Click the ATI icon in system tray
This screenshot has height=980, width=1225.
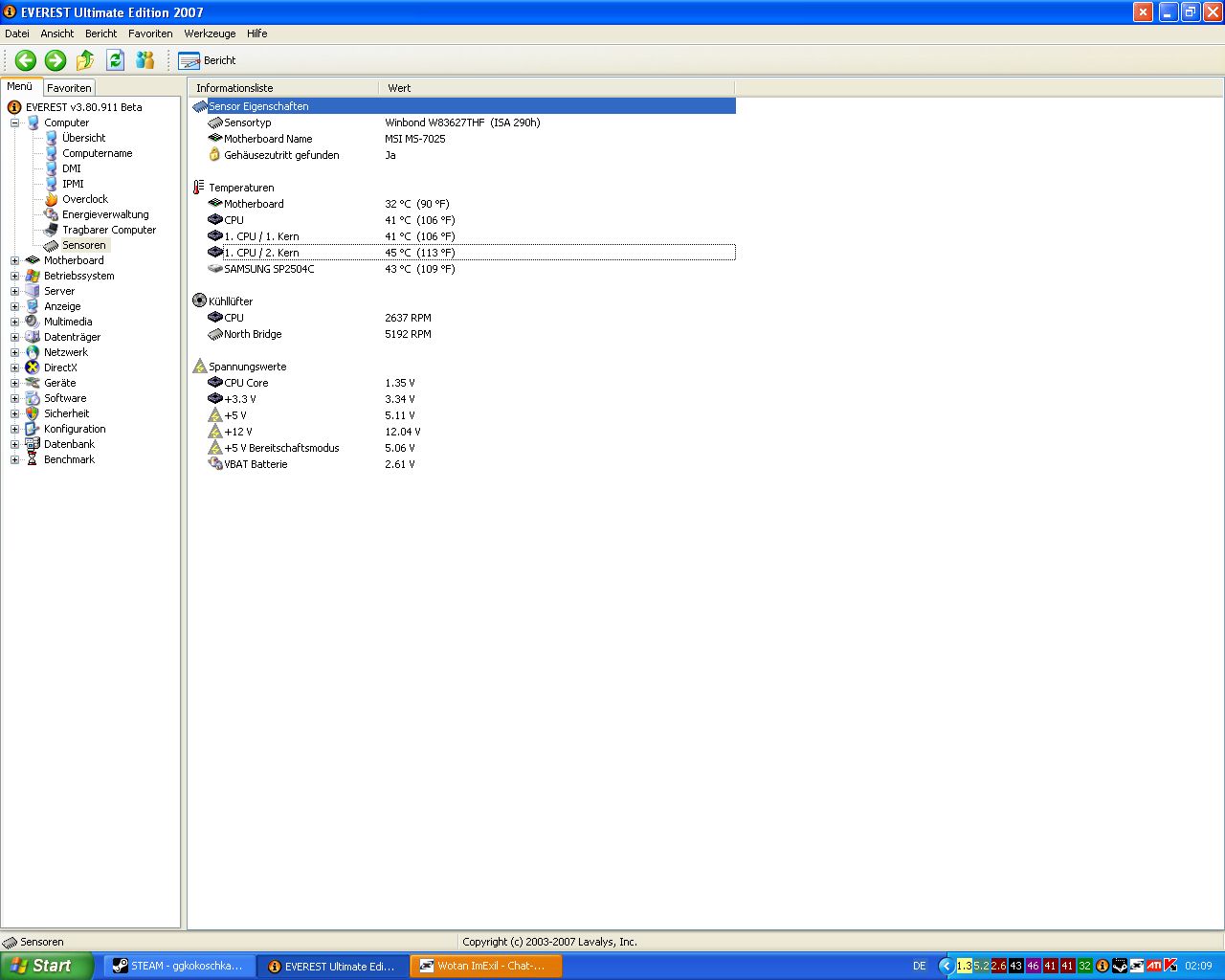tap(1154, 966)
